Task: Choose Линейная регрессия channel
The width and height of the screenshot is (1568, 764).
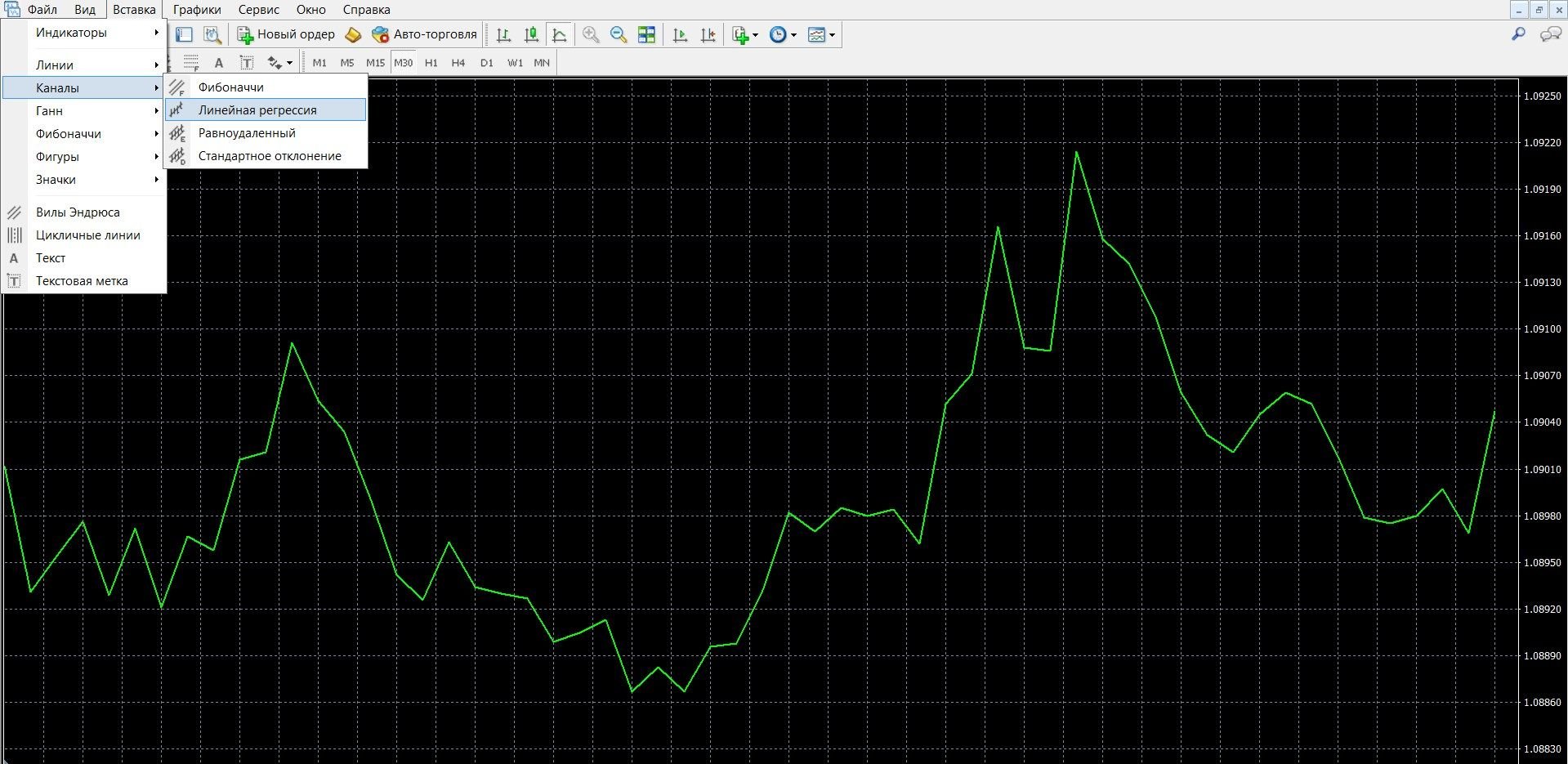Action: pyautogui.click(x=266, y=110)
